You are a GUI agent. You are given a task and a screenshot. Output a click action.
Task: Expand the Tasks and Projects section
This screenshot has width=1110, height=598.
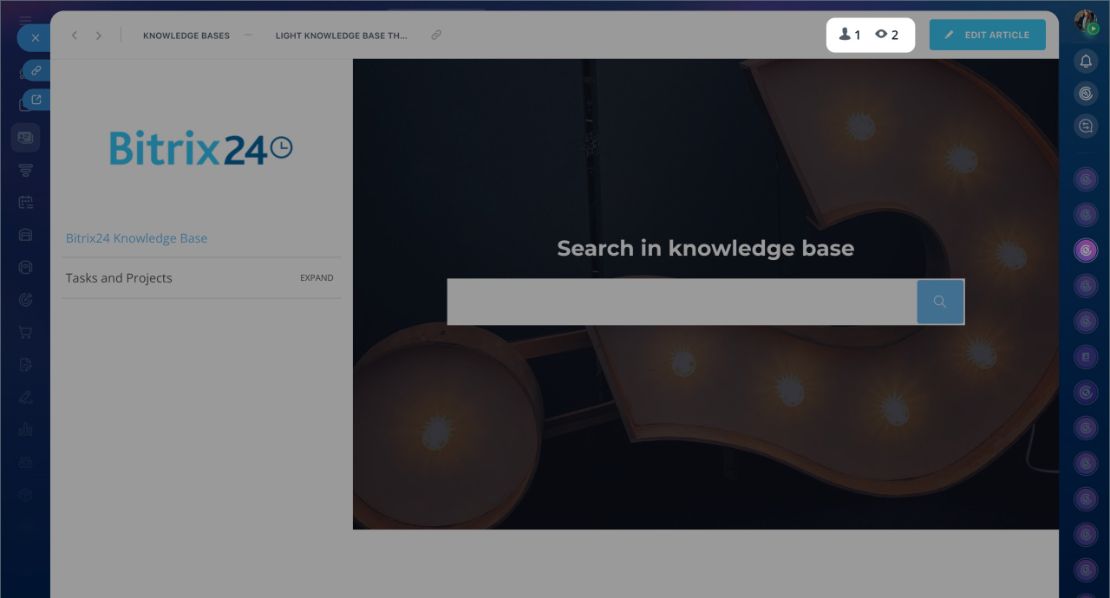(x=316, y=278)
